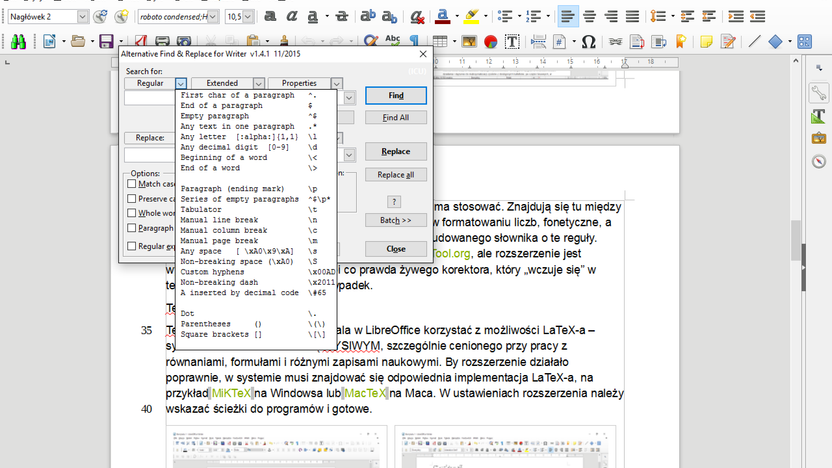The height and width of the screenshot is (468, 832).
Task: Click the Insert Text Box icon
Action: 512,41
